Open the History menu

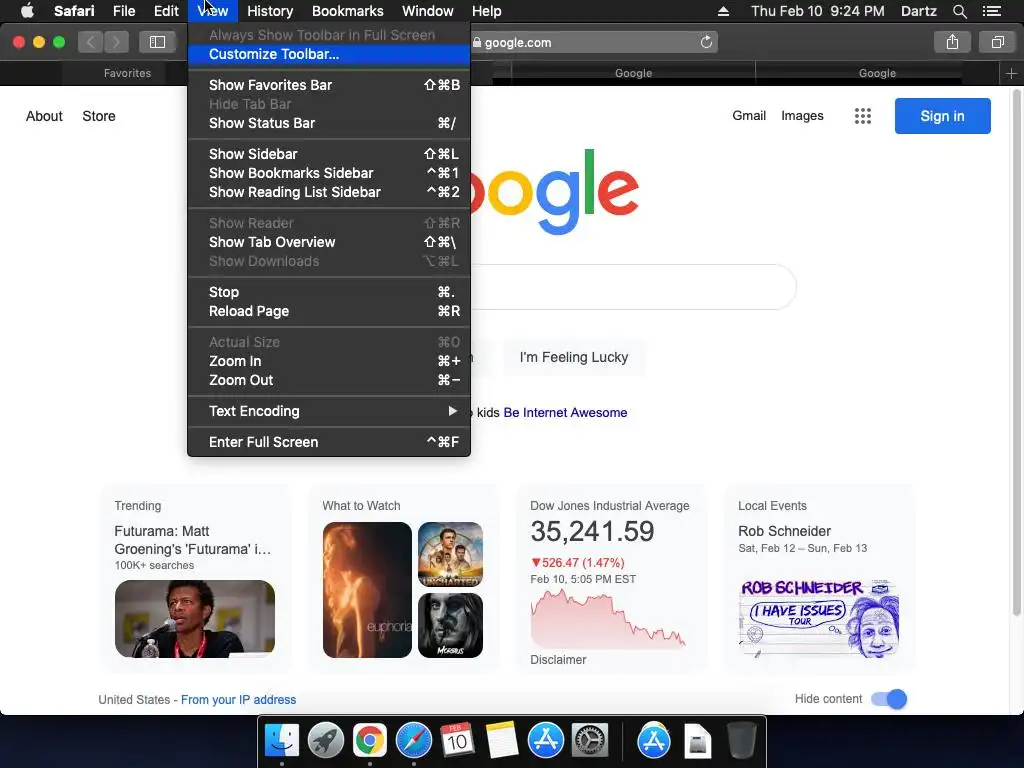pyautogui.click(x=270, y=11)
